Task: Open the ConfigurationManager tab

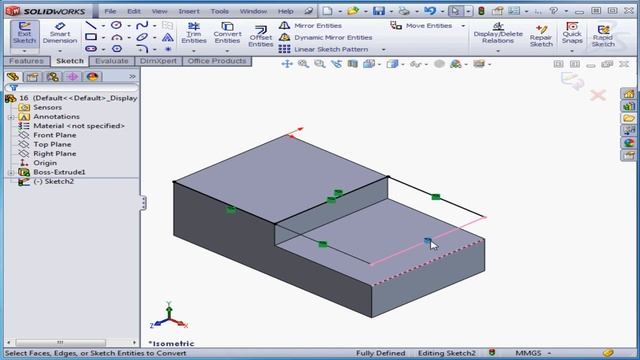Action: coord(53,77)
